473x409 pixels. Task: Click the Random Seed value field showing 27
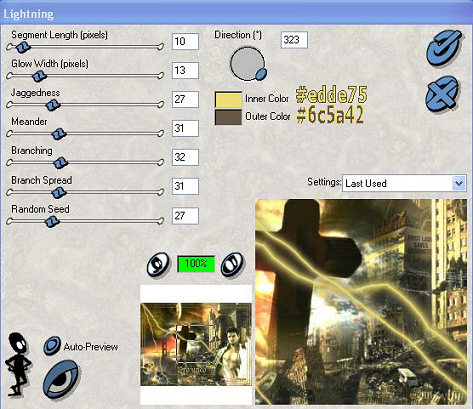[185, 216]
